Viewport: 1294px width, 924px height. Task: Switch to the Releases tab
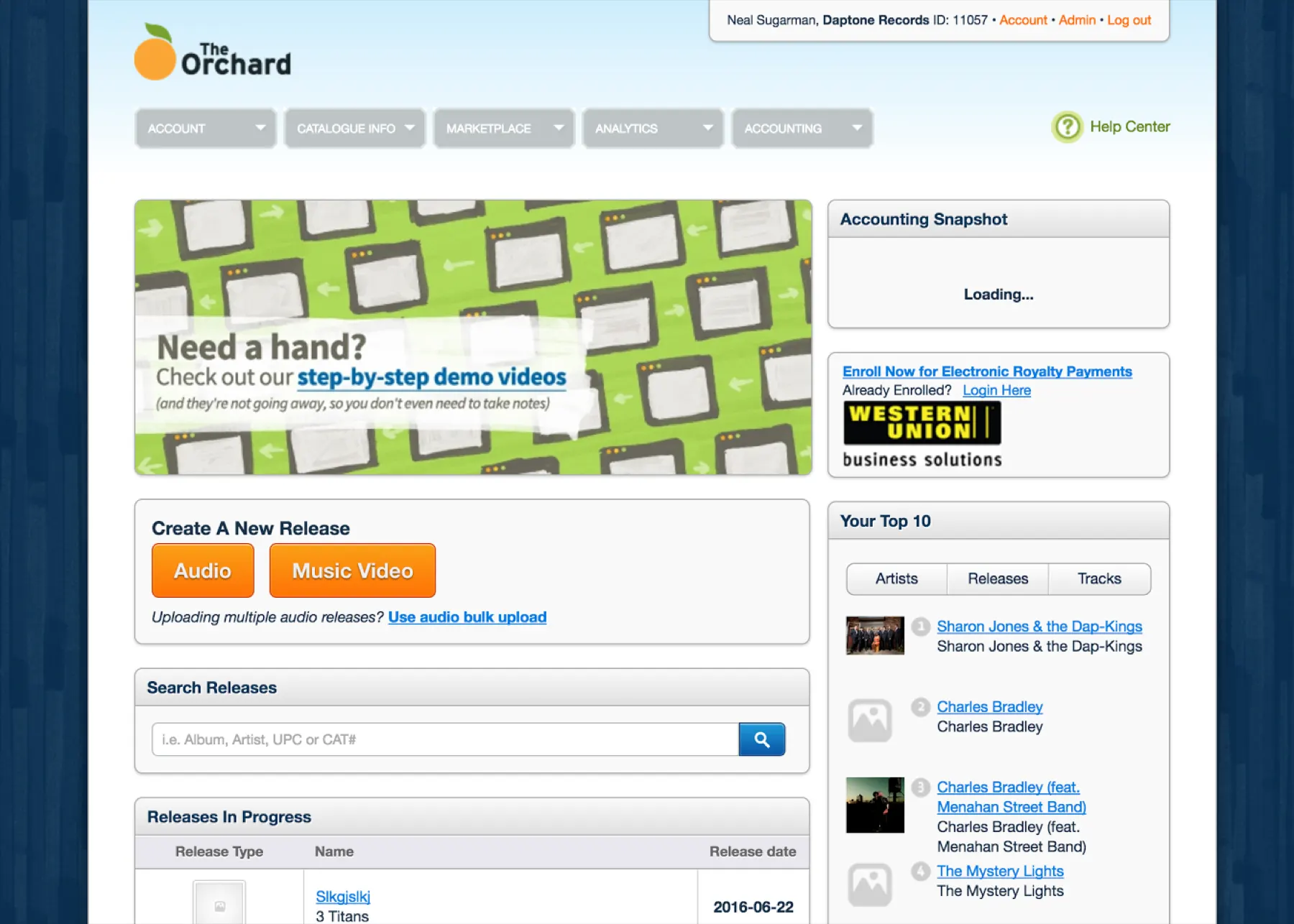[x=998, y=579]
